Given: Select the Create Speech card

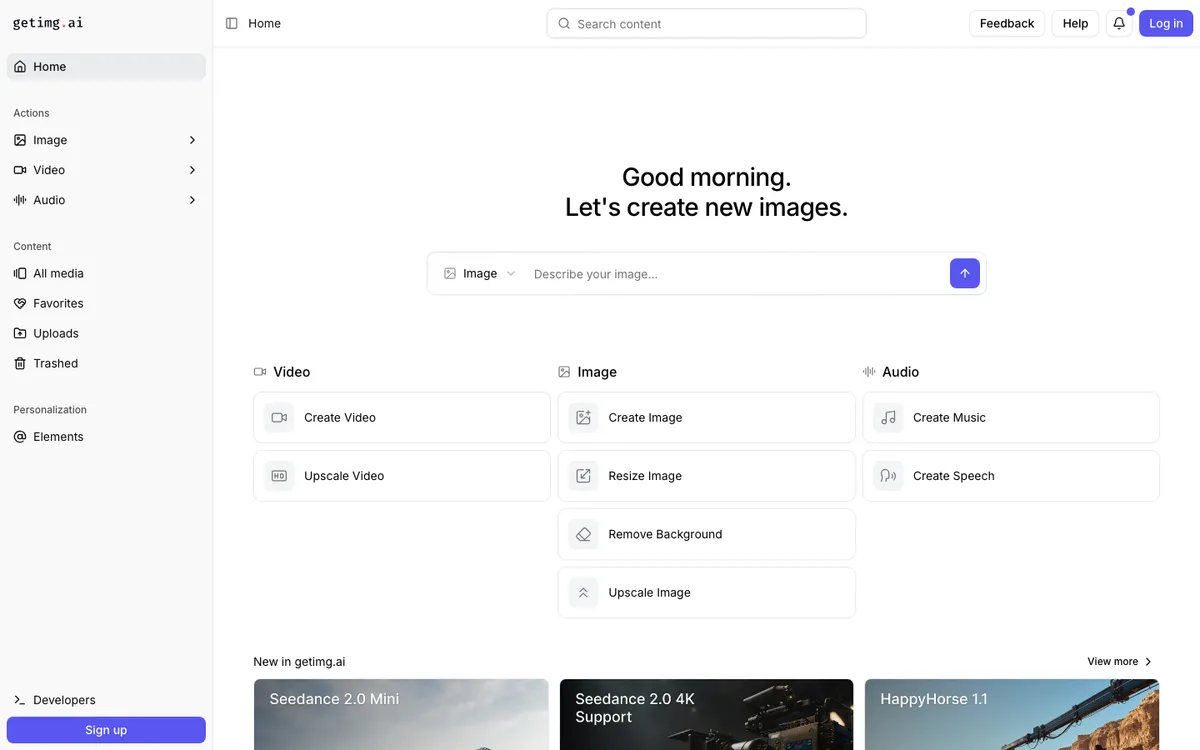Looking at the screenshot, I should point(1011,476).
